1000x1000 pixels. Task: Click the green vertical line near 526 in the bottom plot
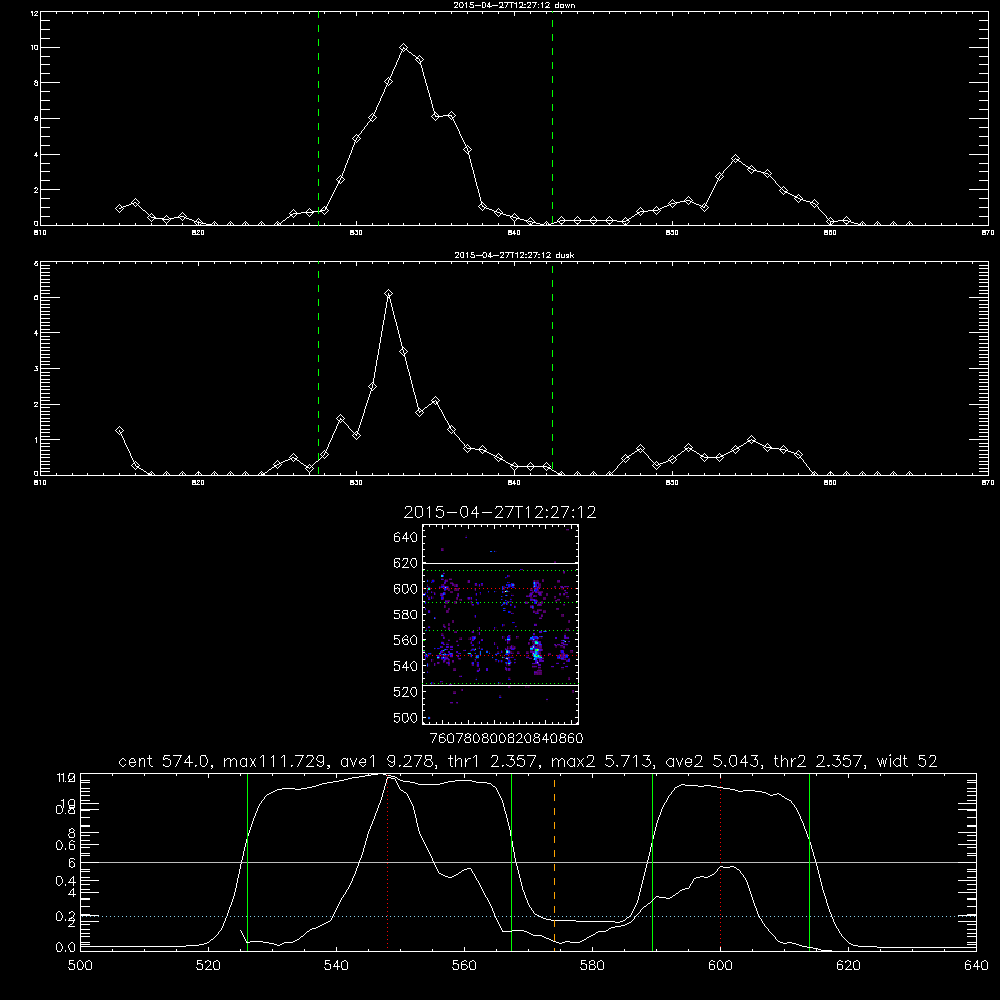point(247,861)
